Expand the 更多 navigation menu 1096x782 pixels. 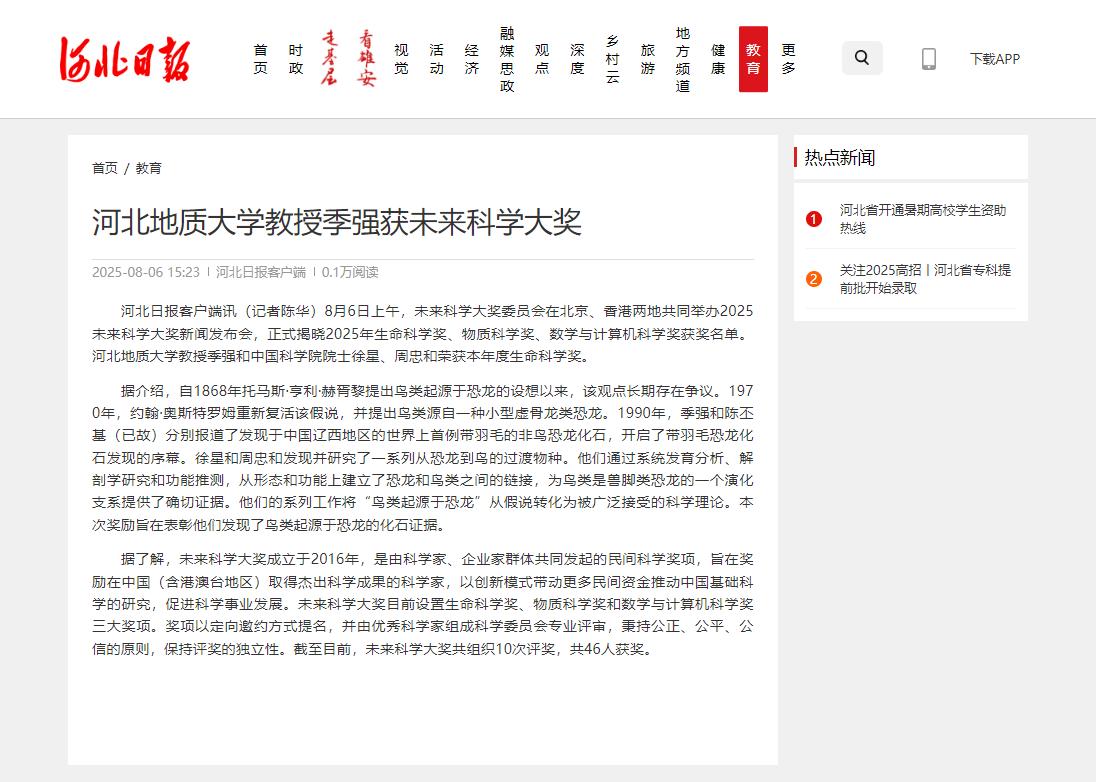click(788, 59)
